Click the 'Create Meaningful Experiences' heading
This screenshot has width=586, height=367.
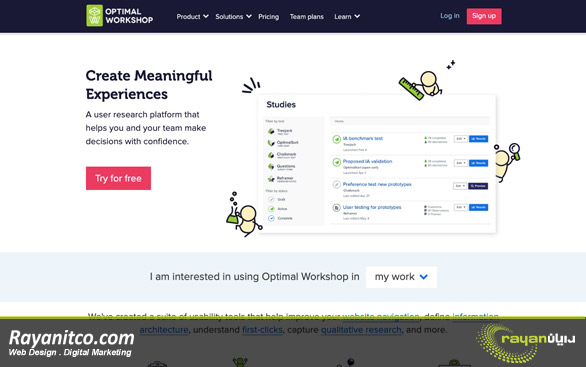click(x=149, y=85)
